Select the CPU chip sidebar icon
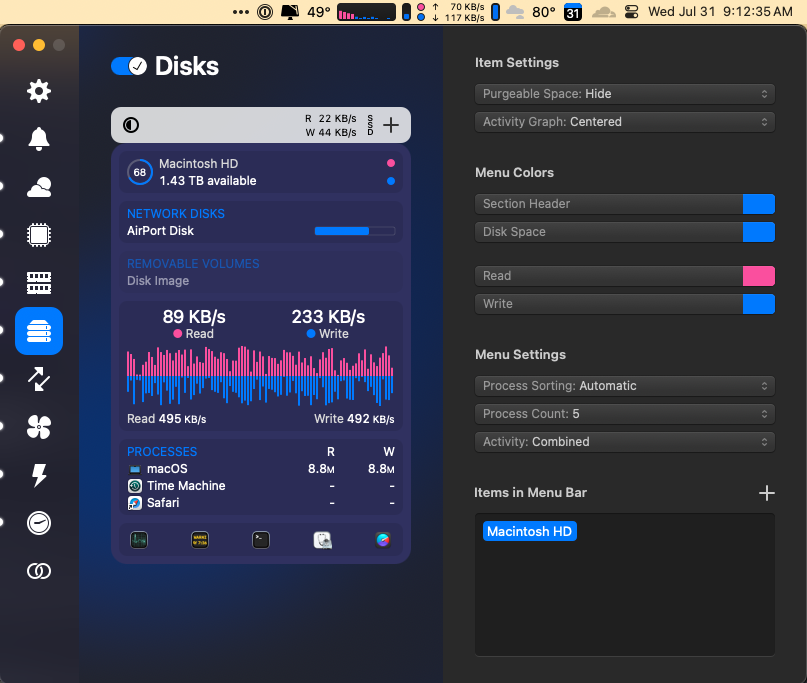Screen dimensions: 807x683 pos(39,235)
